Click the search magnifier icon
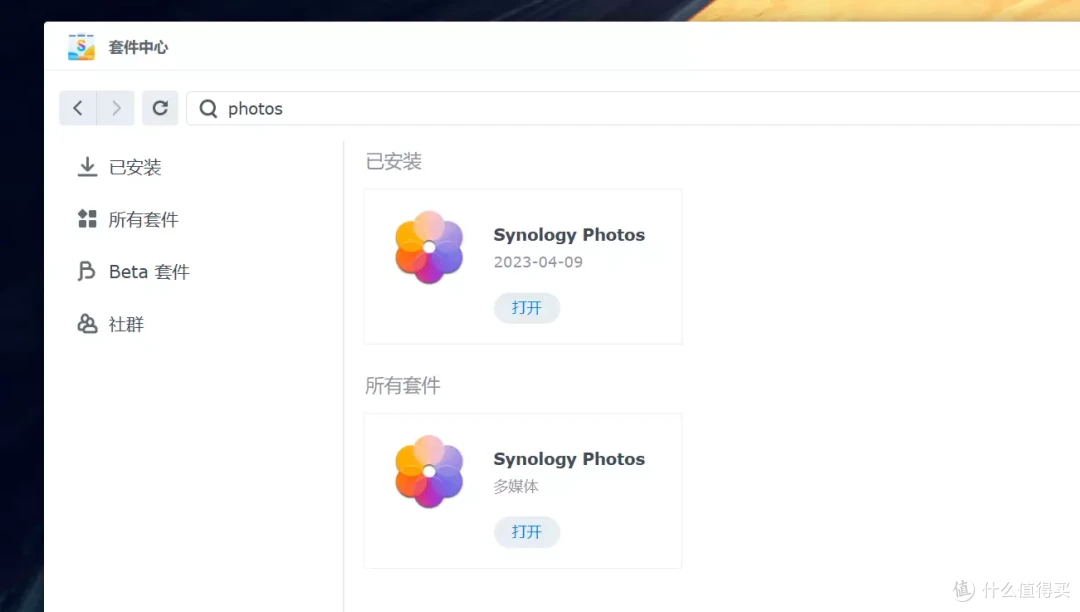The image size is (1080, 612). [x=207, y=108]
